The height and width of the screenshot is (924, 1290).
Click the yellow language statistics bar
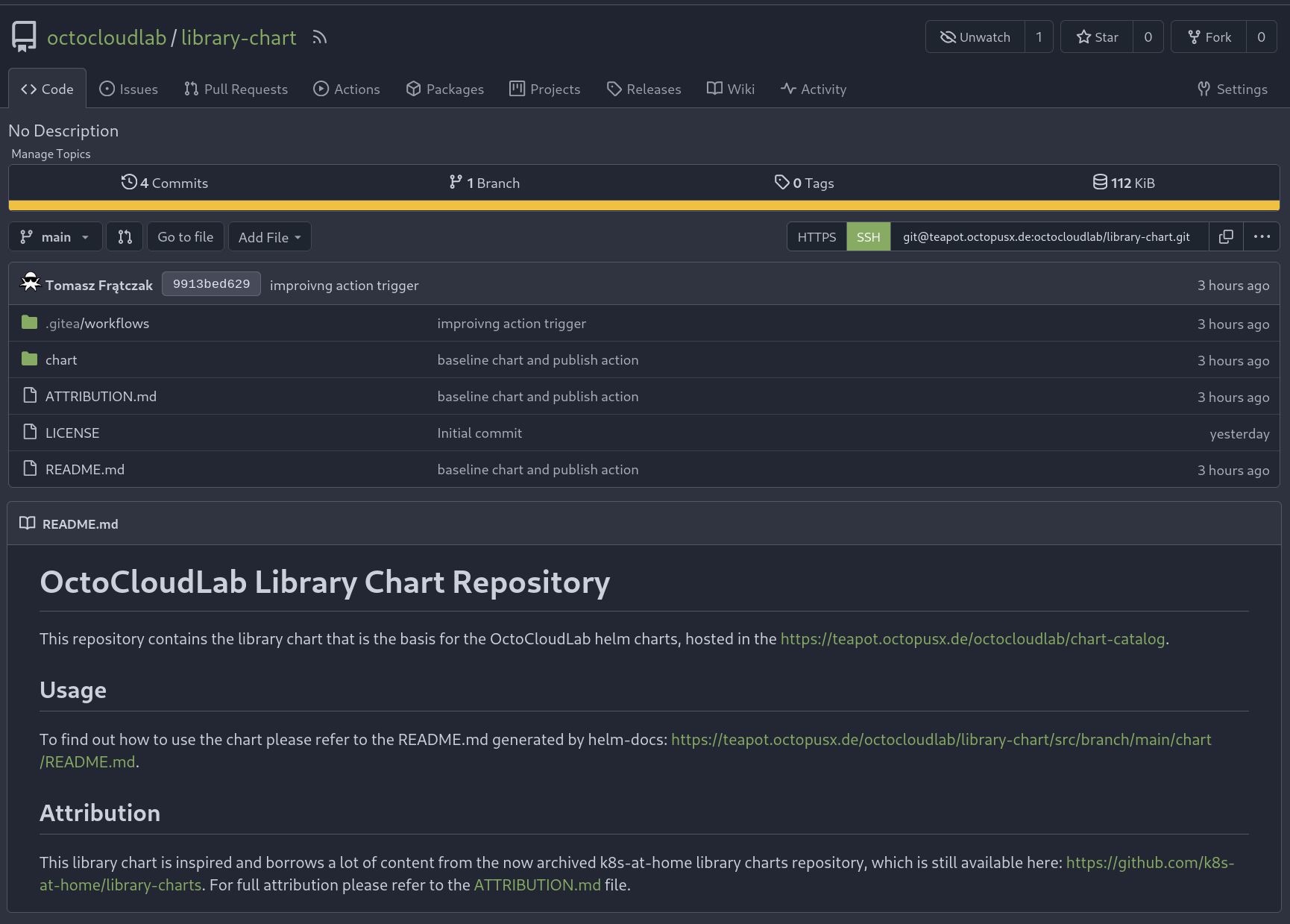pos(644,205)
